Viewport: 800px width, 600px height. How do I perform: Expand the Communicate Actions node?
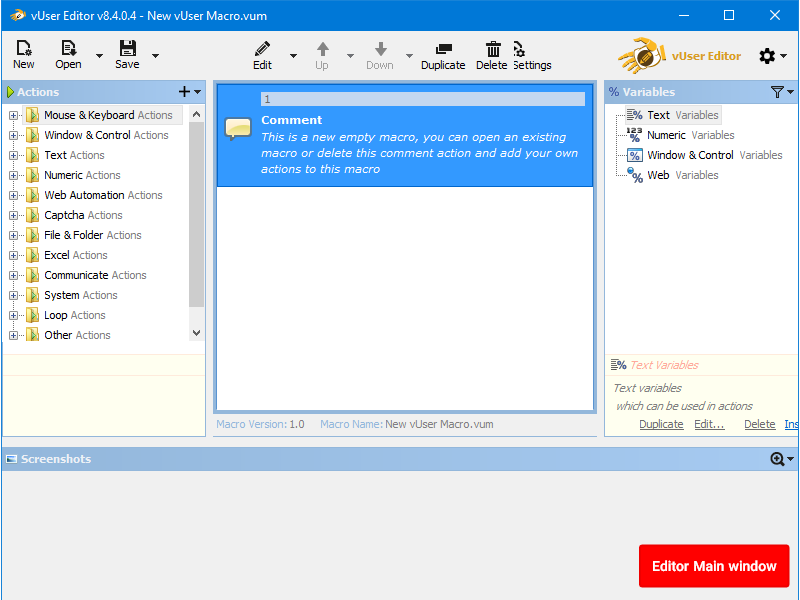[x=13, y=275]
